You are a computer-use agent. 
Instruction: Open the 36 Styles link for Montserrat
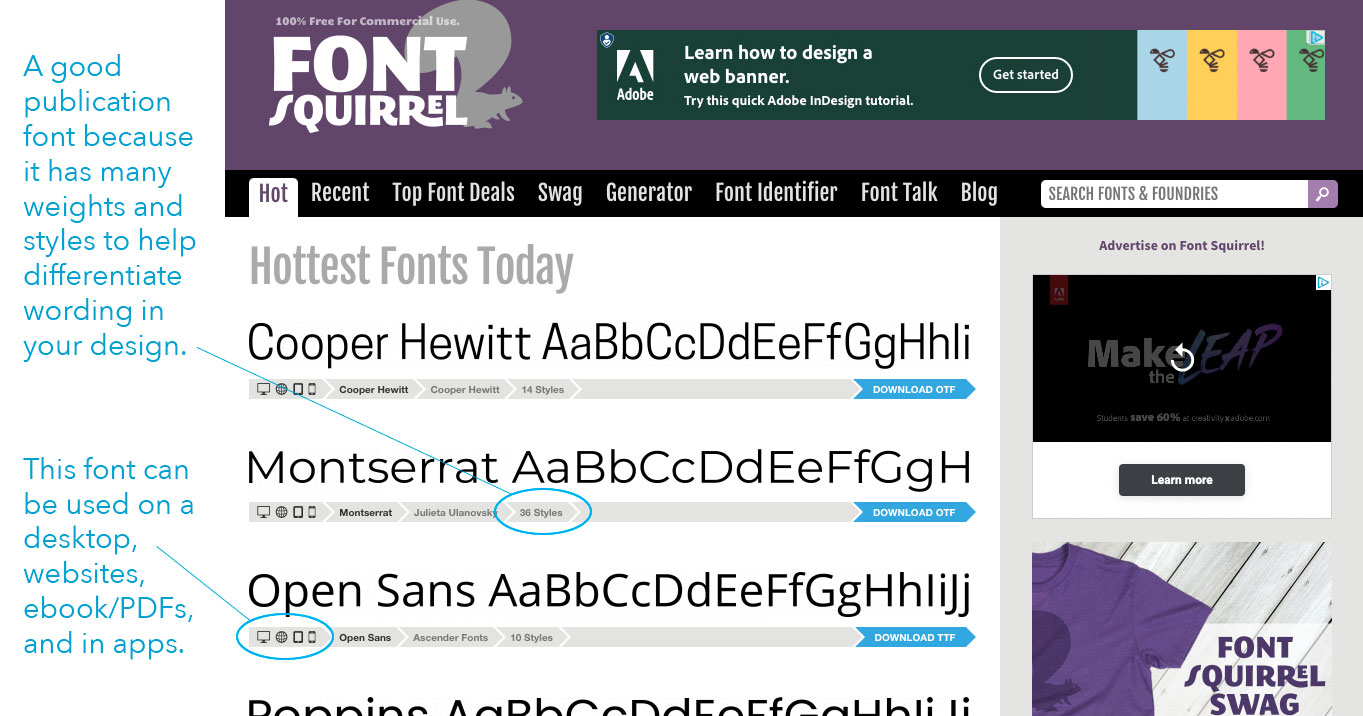(x=540, y=512)
